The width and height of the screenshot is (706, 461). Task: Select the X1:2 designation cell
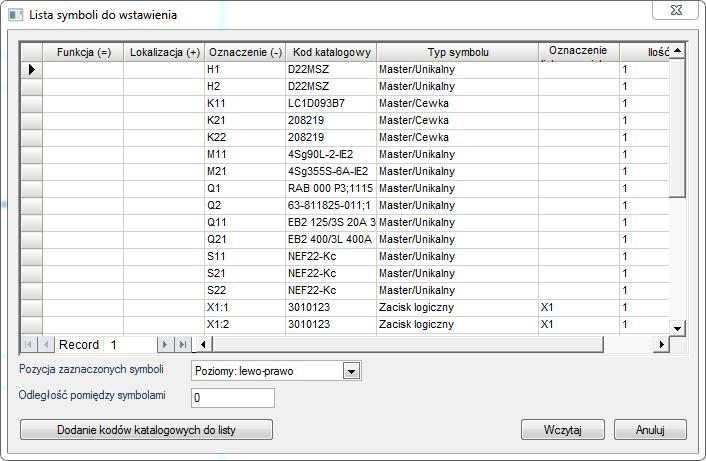coord(245,325)
